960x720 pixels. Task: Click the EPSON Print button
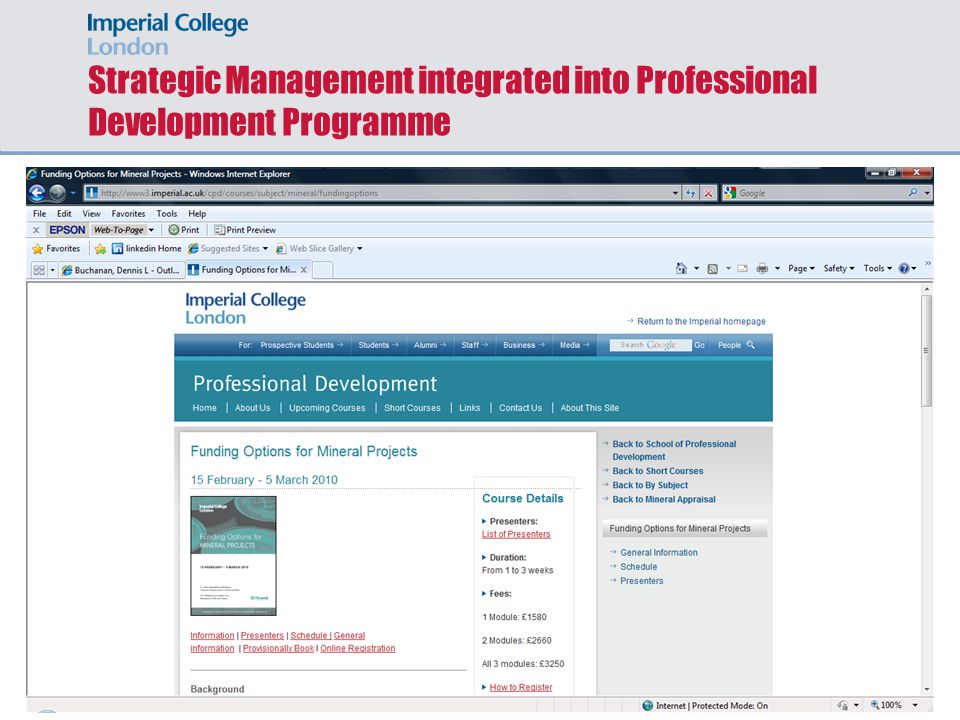pos(184,230)
